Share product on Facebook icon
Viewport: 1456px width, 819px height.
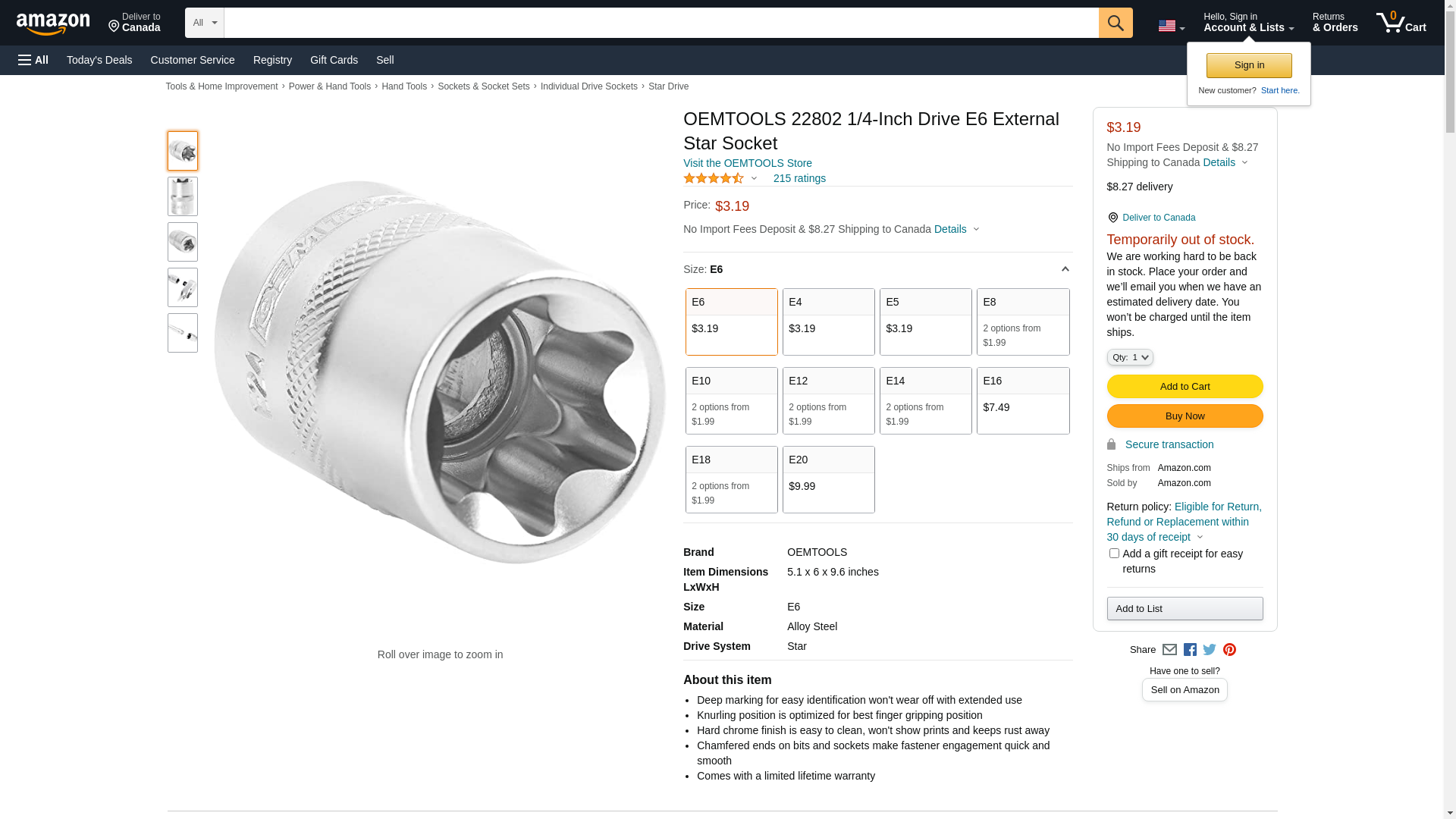click(x=1190, y=650)
